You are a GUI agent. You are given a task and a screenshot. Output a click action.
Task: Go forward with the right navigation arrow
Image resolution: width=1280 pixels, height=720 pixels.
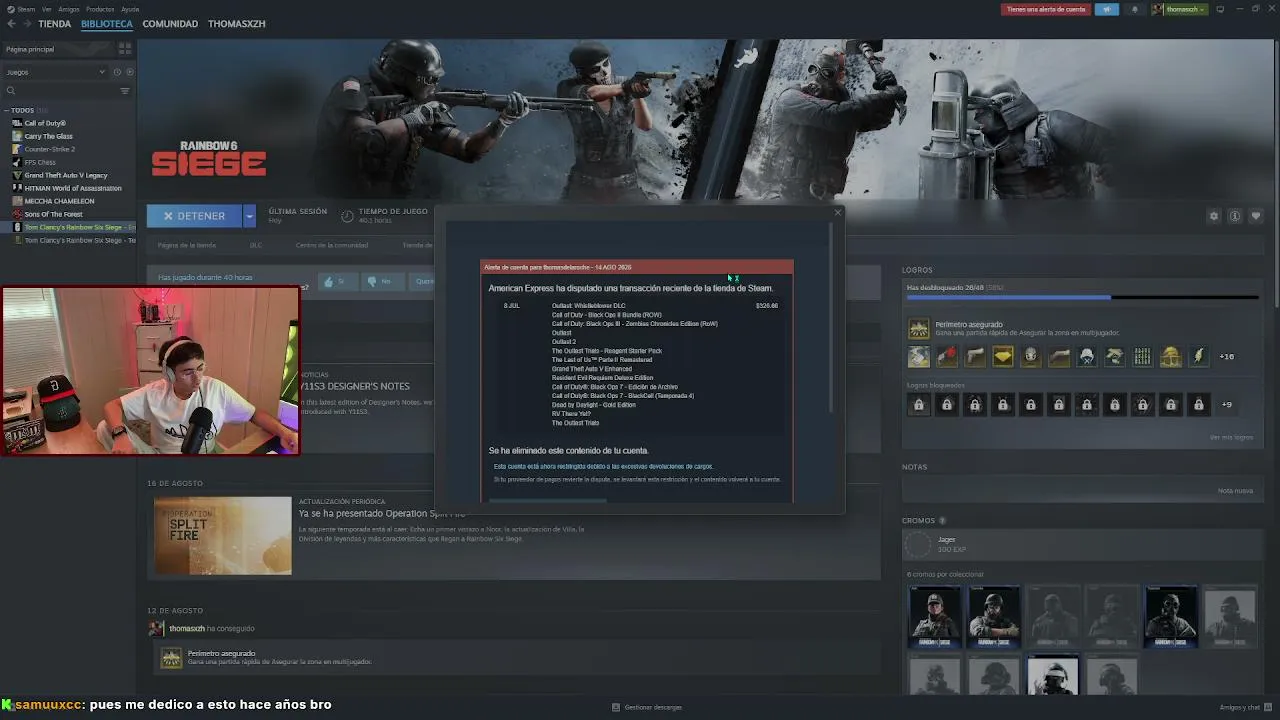26,24
